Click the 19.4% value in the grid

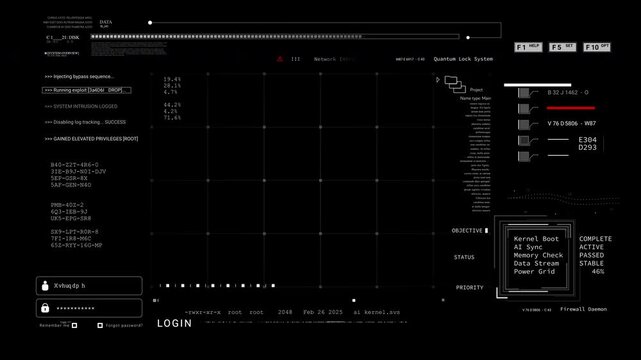pyautogui.click(x=172, y=79)
